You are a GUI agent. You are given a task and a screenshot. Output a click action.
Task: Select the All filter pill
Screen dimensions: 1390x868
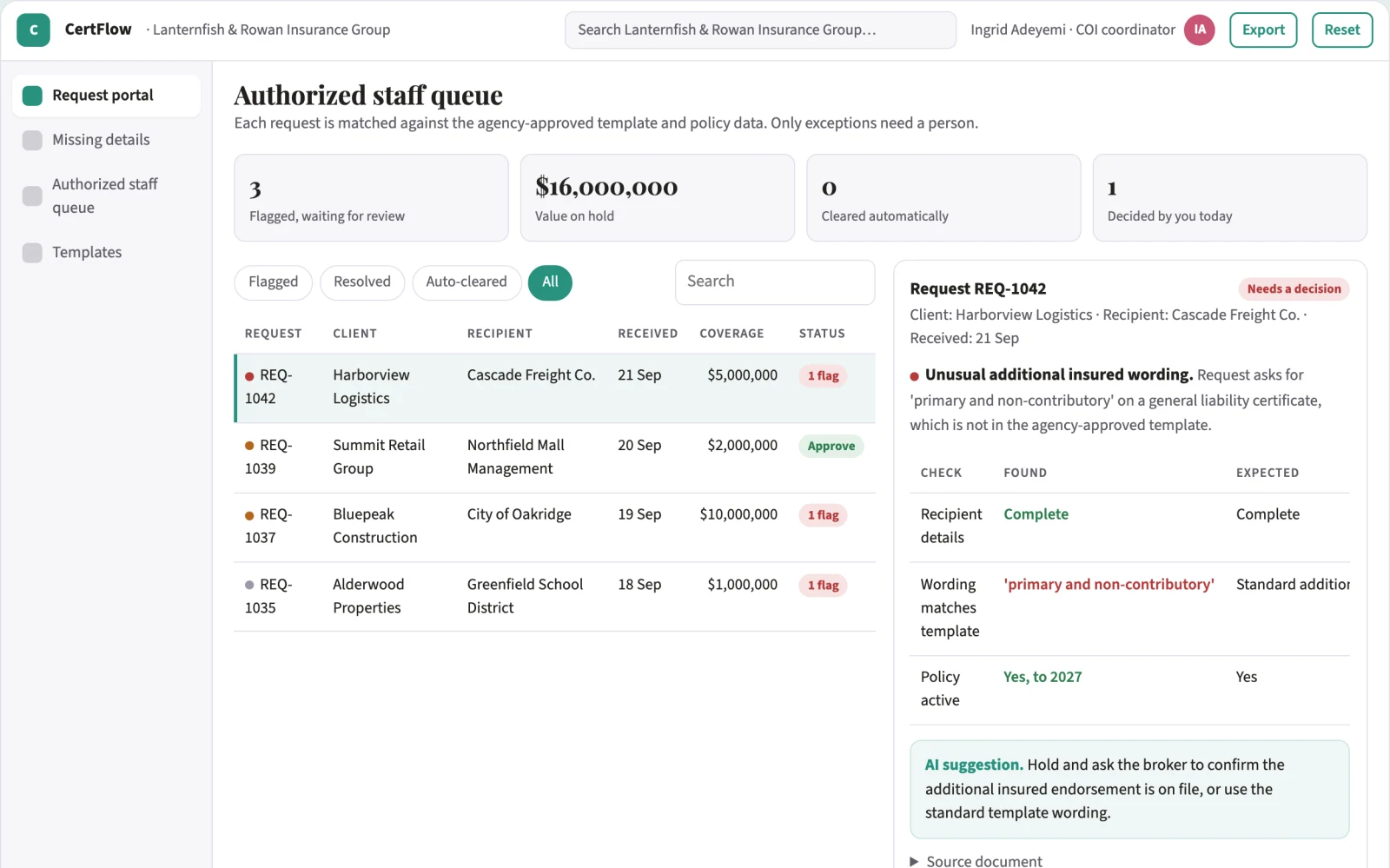tap(550, 282)
